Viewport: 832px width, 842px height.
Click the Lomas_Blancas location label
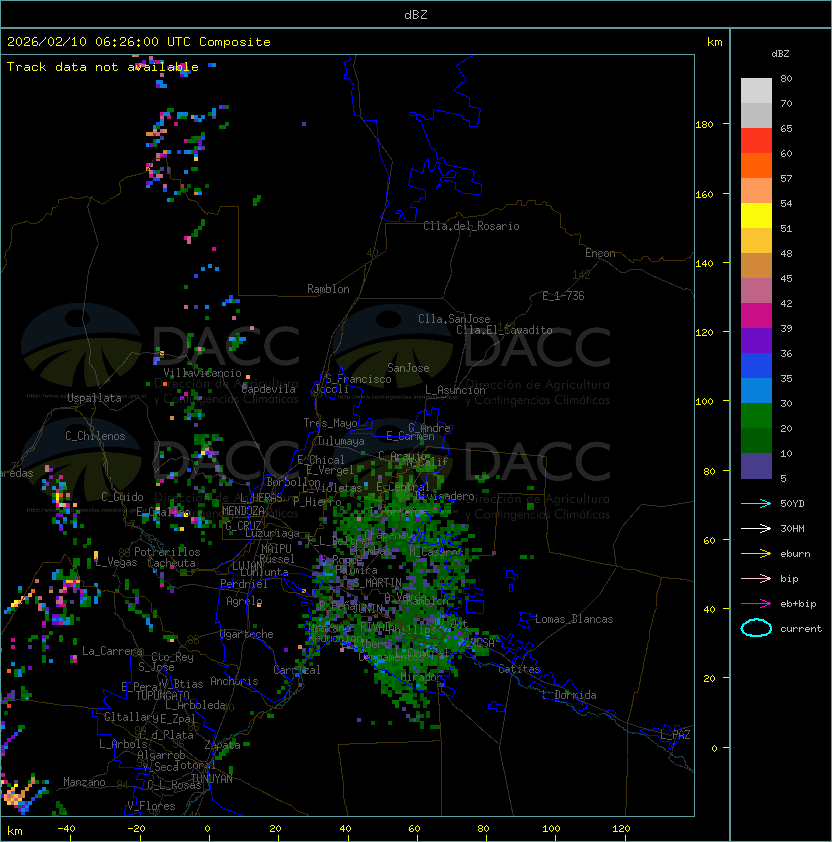[x=574, y=619]
